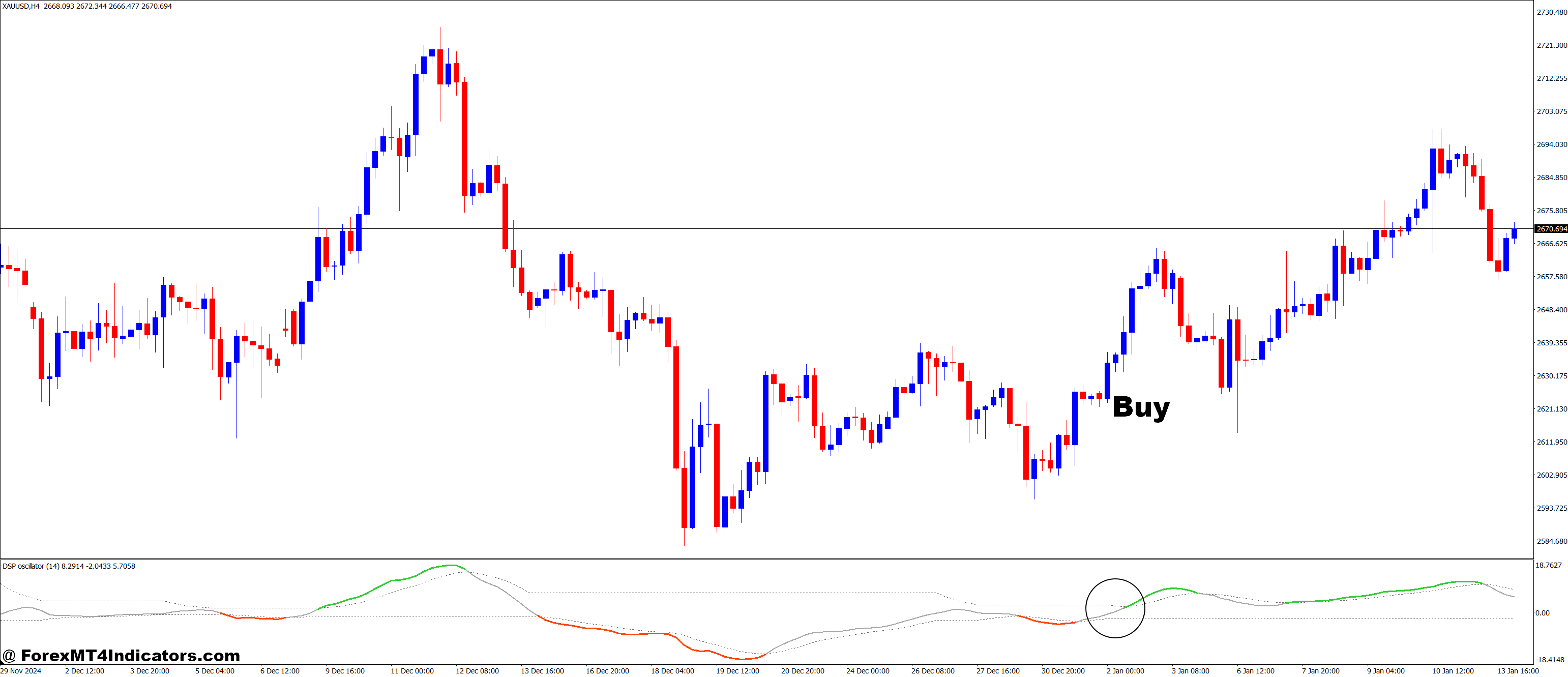Viewport: 1568px width, 677px height.
Task: Click the 18.7627 oscillator scale value
Action: (1548, 566)
